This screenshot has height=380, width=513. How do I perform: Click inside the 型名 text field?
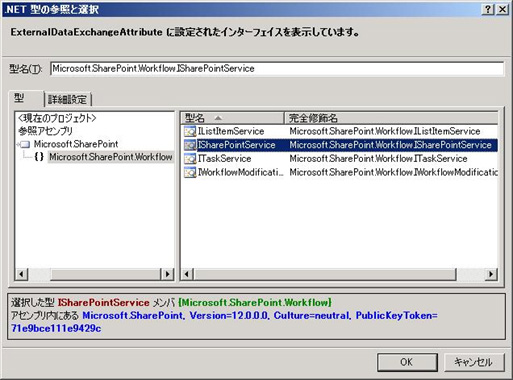pos(277,69)
